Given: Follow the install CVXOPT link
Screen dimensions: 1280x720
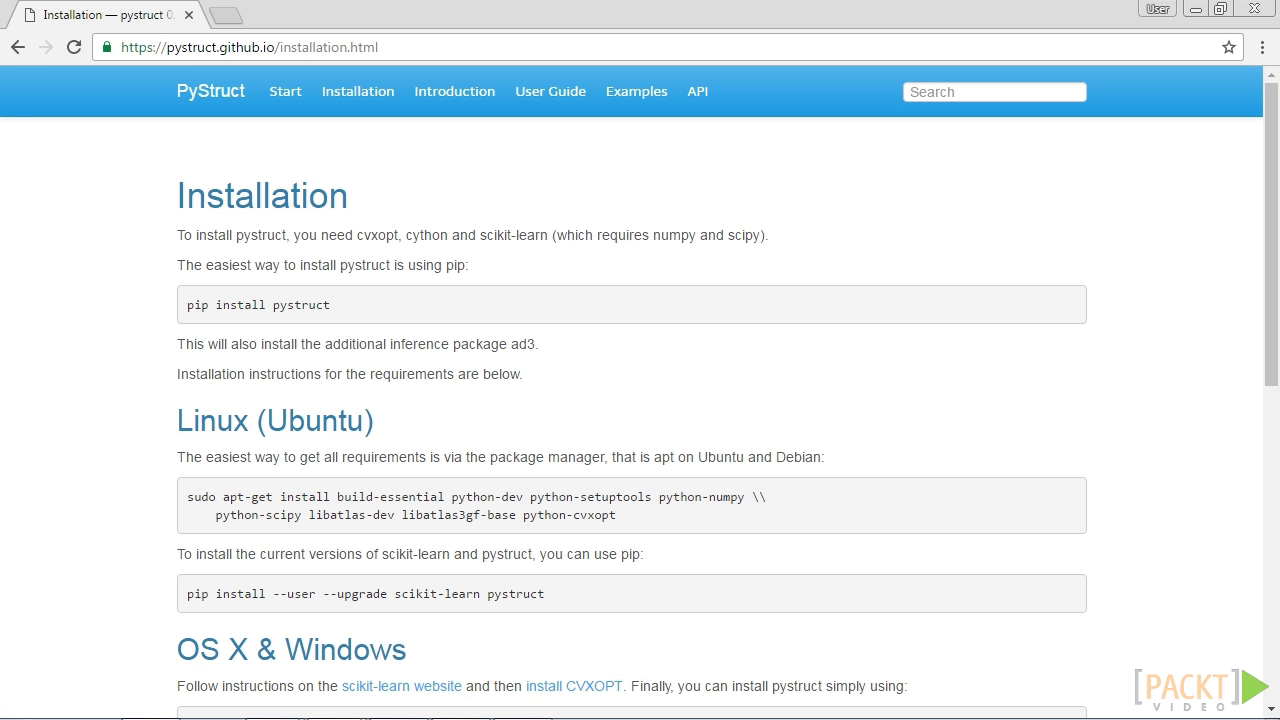Looking at the screenshot, I should pyautogui.click(x=574, y=686).
